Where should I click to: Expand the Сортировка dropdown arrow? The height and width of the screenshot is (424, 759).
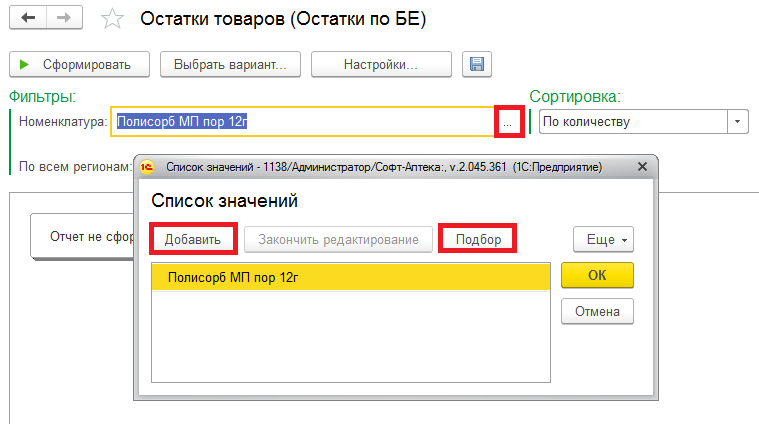coord(738,122)
